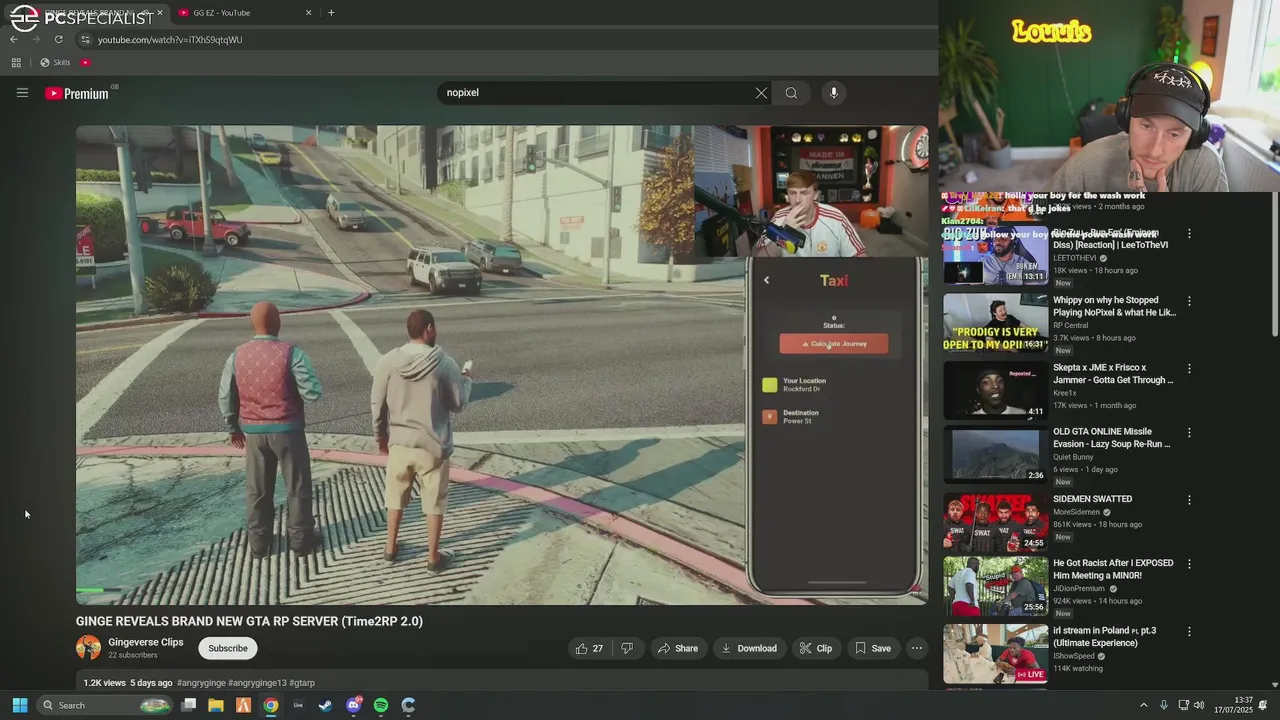This screenshot has width=1280, height=720.
Task: Open options for 'Skepta x JME x Frisco'
Action: click(1189, 369)
